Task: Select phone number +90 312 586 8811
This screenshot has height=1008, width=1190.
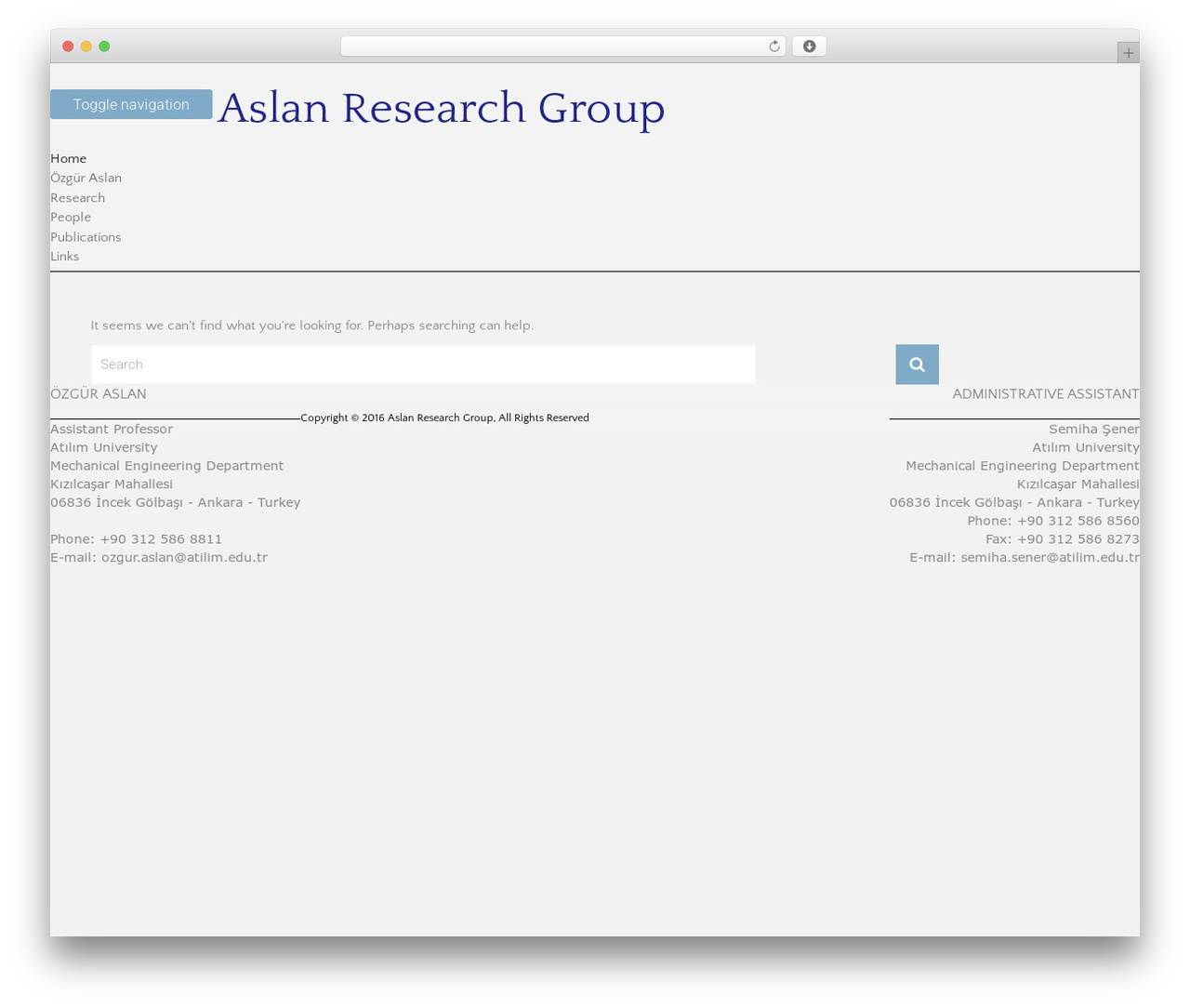Action: [161, 538]
